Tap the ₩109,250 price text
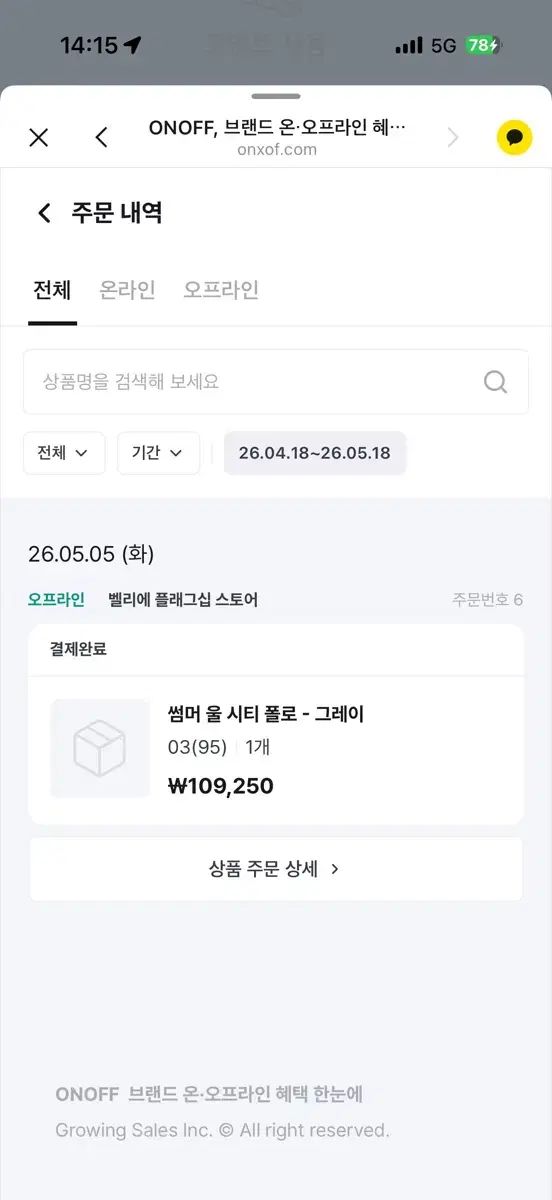The width and height of the screenshot is (552, 1200). tap(221, 786)
